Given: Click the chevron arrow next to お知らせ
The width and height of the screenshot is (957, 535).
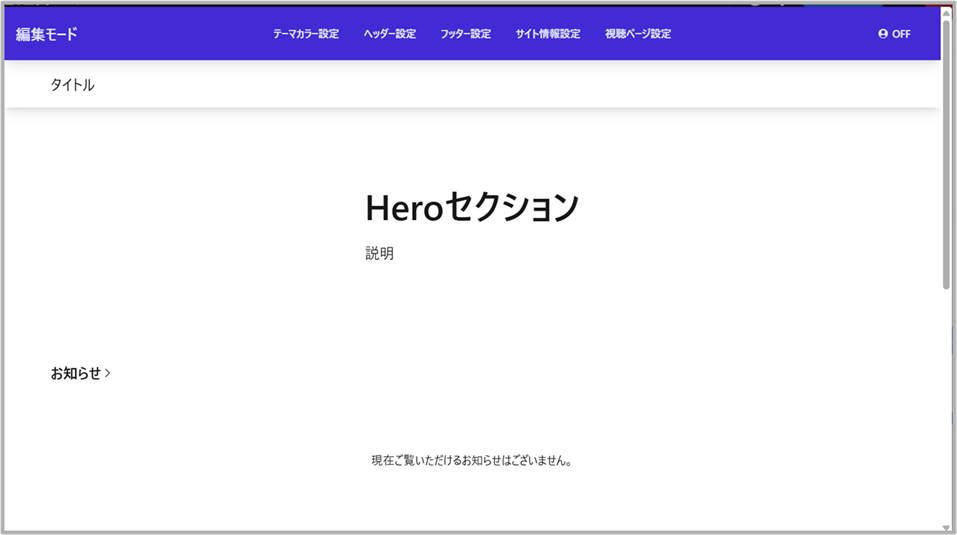Looking at the screenshot, I should [x=108, y=374].
